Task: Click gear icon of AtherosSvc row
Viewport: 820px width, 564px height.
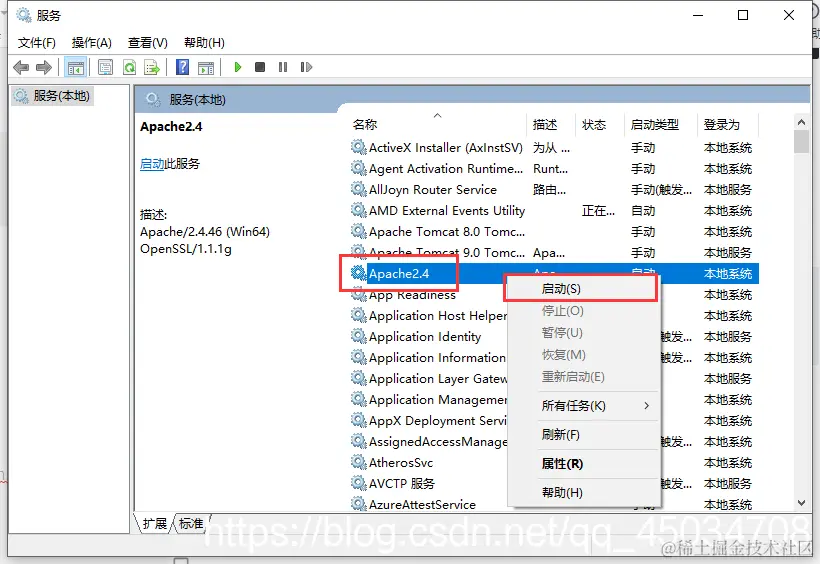Action: pos(358,462)
